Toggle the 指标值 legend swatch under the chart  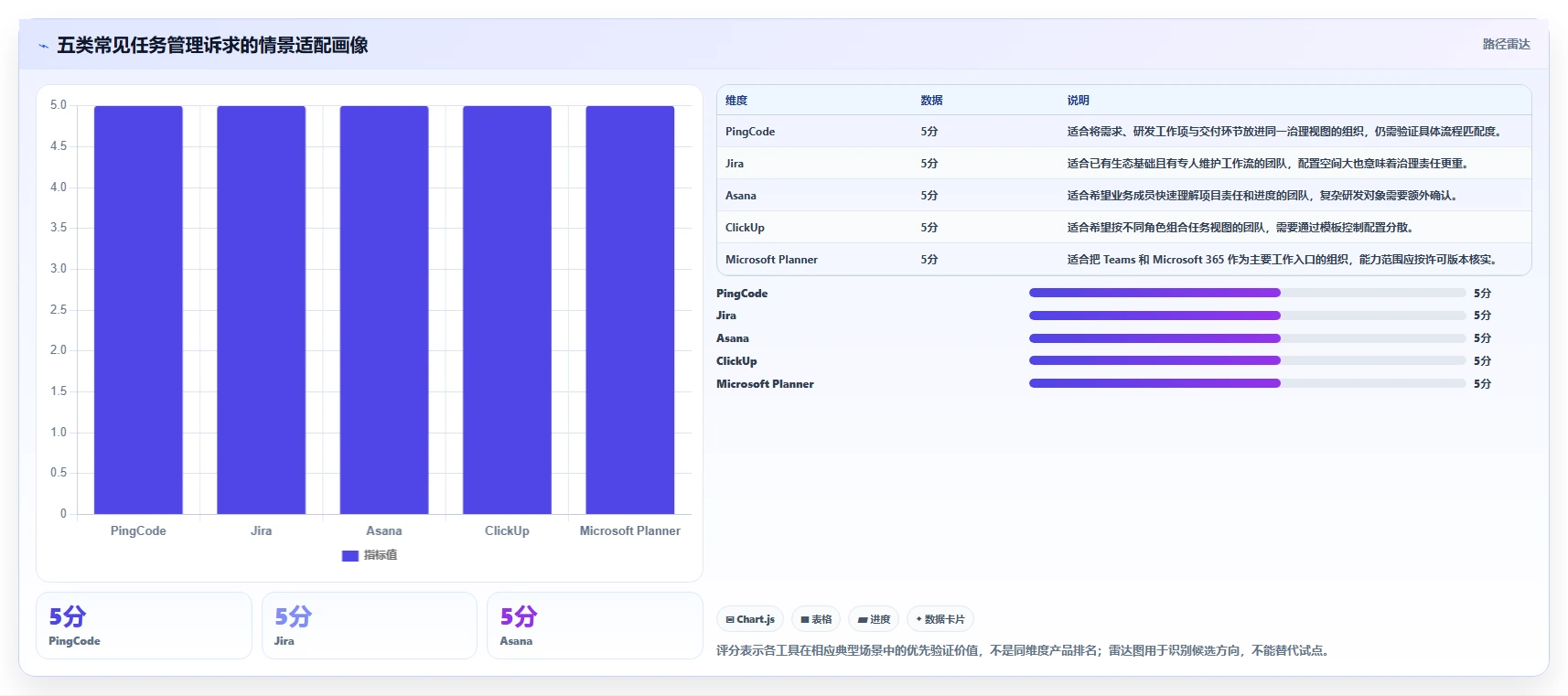tap(349, 555)
